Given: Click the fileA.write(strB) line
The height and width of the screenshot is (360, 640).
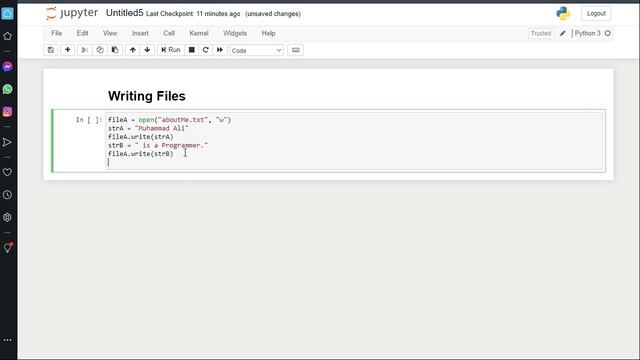Looking at the screenshot, I should pos(140,153).
